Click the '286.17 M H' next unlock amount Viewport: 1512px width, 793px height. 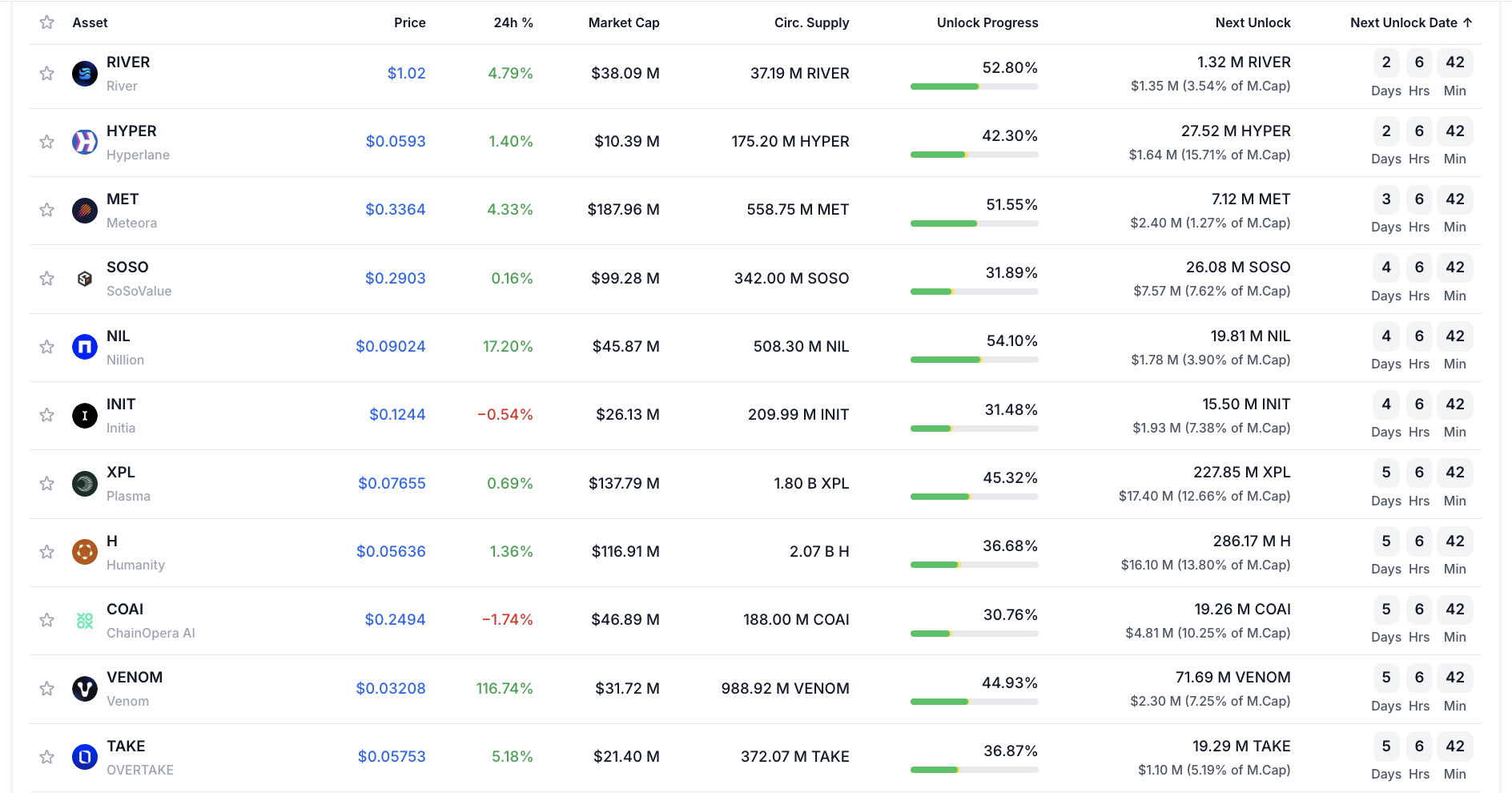[x=1252, y=541]
